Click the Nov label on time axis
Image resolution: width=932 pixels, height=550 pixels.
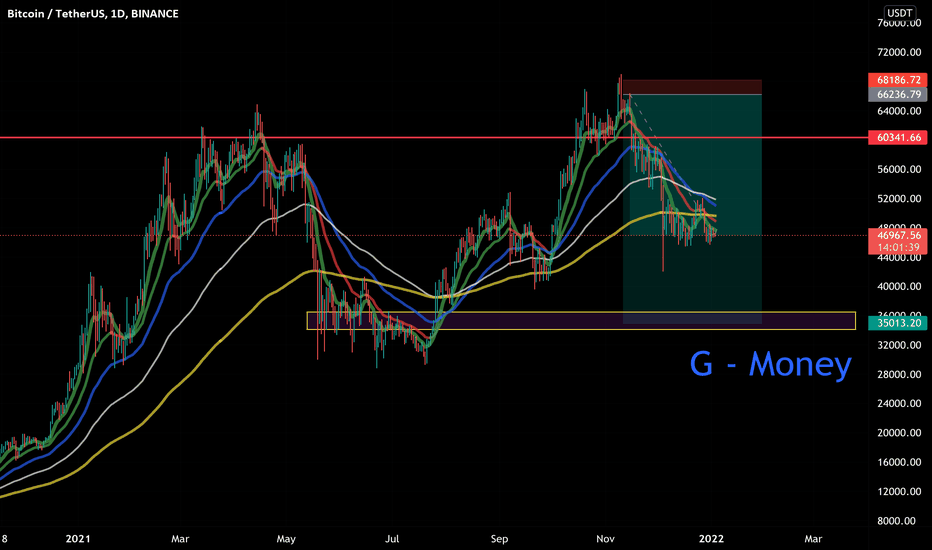(x=605, y=539)
